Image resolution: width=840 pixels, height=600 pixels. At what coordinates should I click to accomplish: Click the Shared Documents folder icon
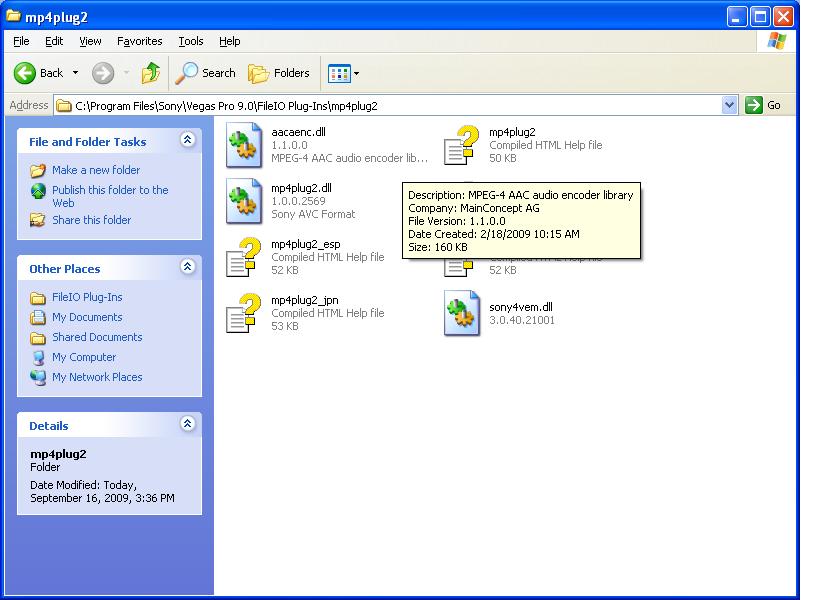(x=38, y=338)
